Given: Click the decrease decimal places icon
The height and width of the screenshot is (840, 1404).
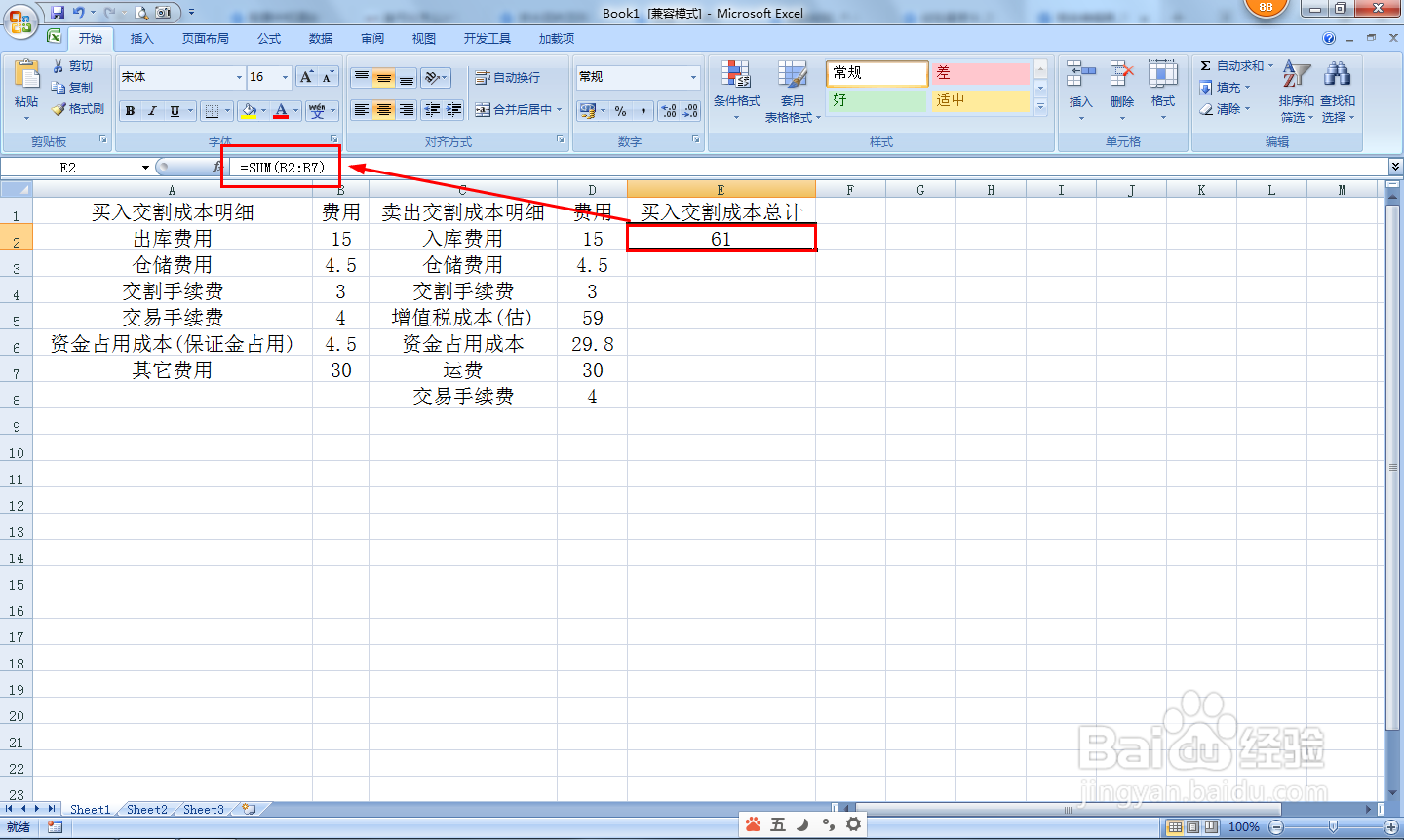Looking at the screenshot, I should (x=690, y=110).
